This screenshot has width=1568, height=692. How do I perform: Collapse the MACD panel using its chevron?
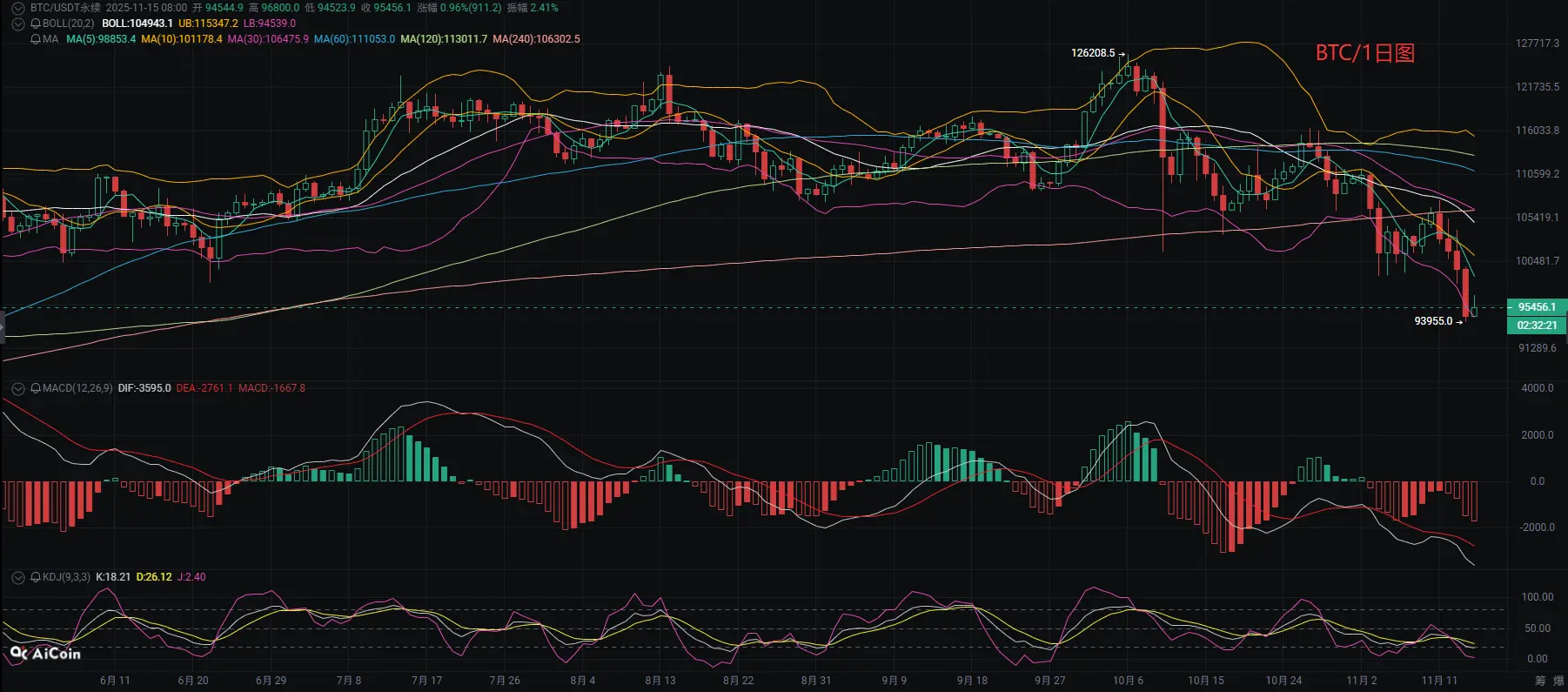click(17, 388)
